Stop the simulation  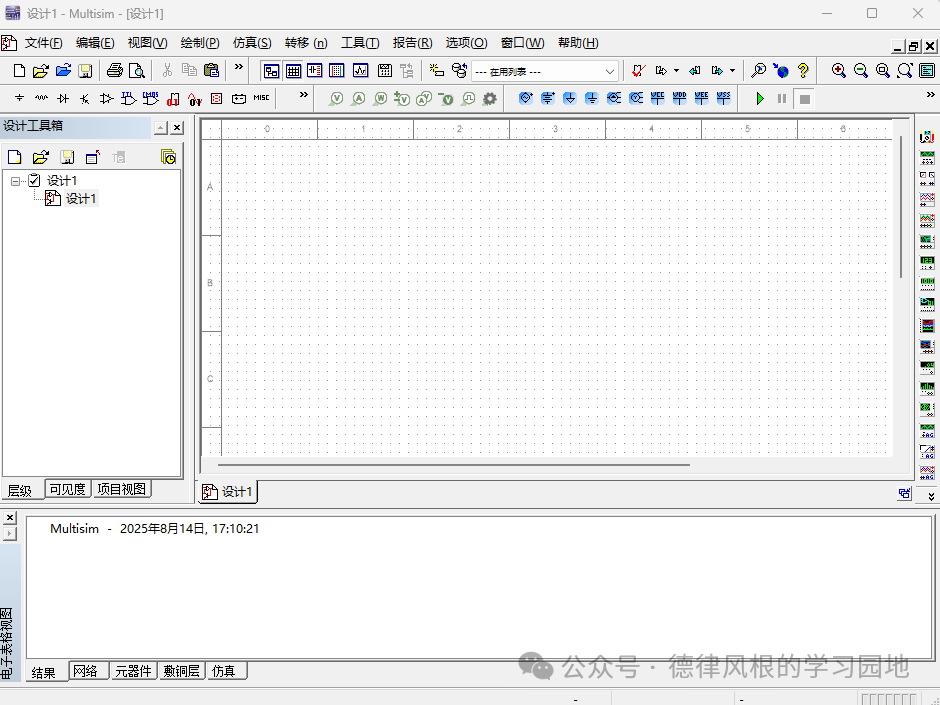click(x=805, y=98)
